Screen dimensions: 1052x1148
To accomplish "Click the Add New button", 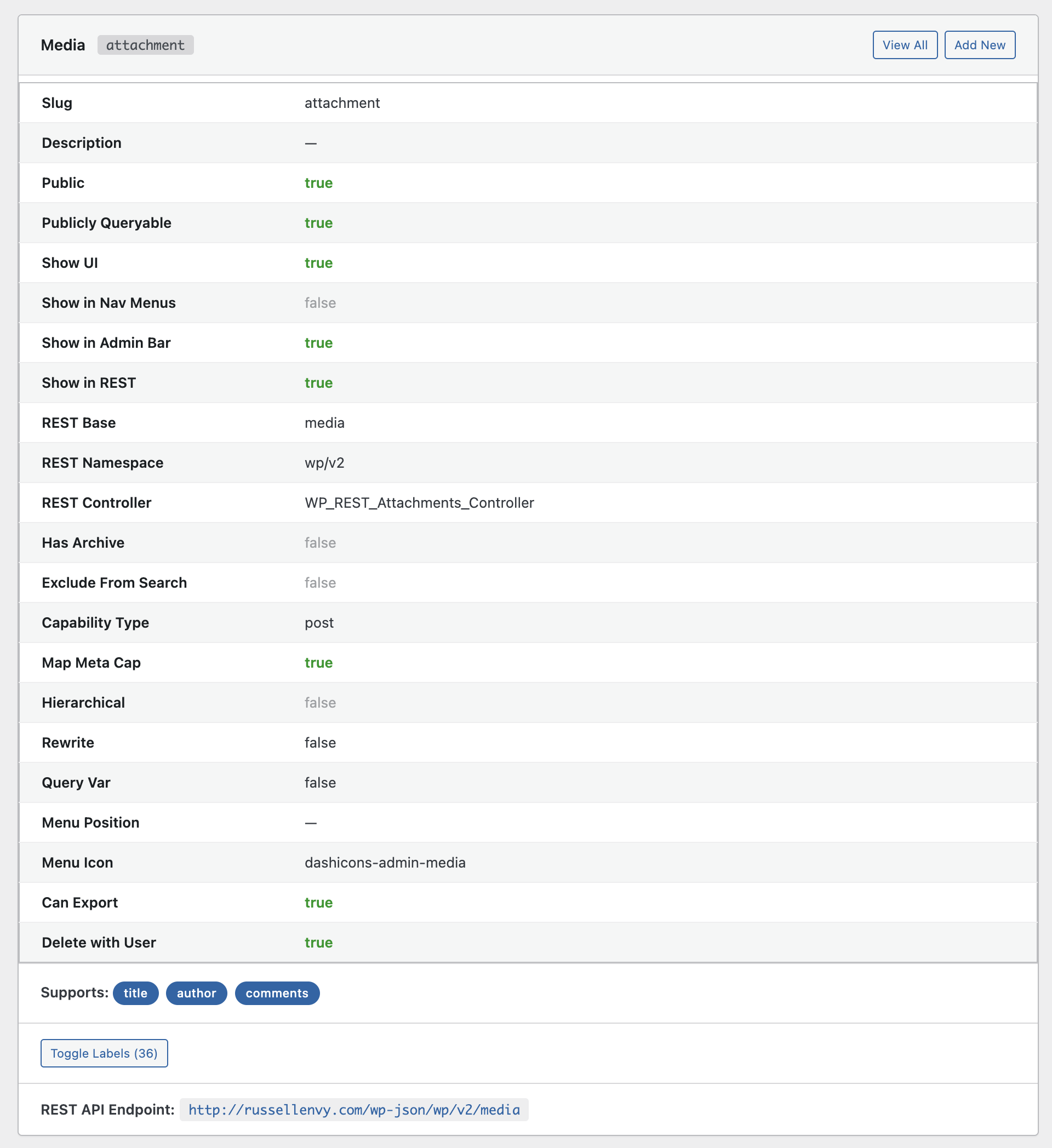I will [x=979, y=45].
